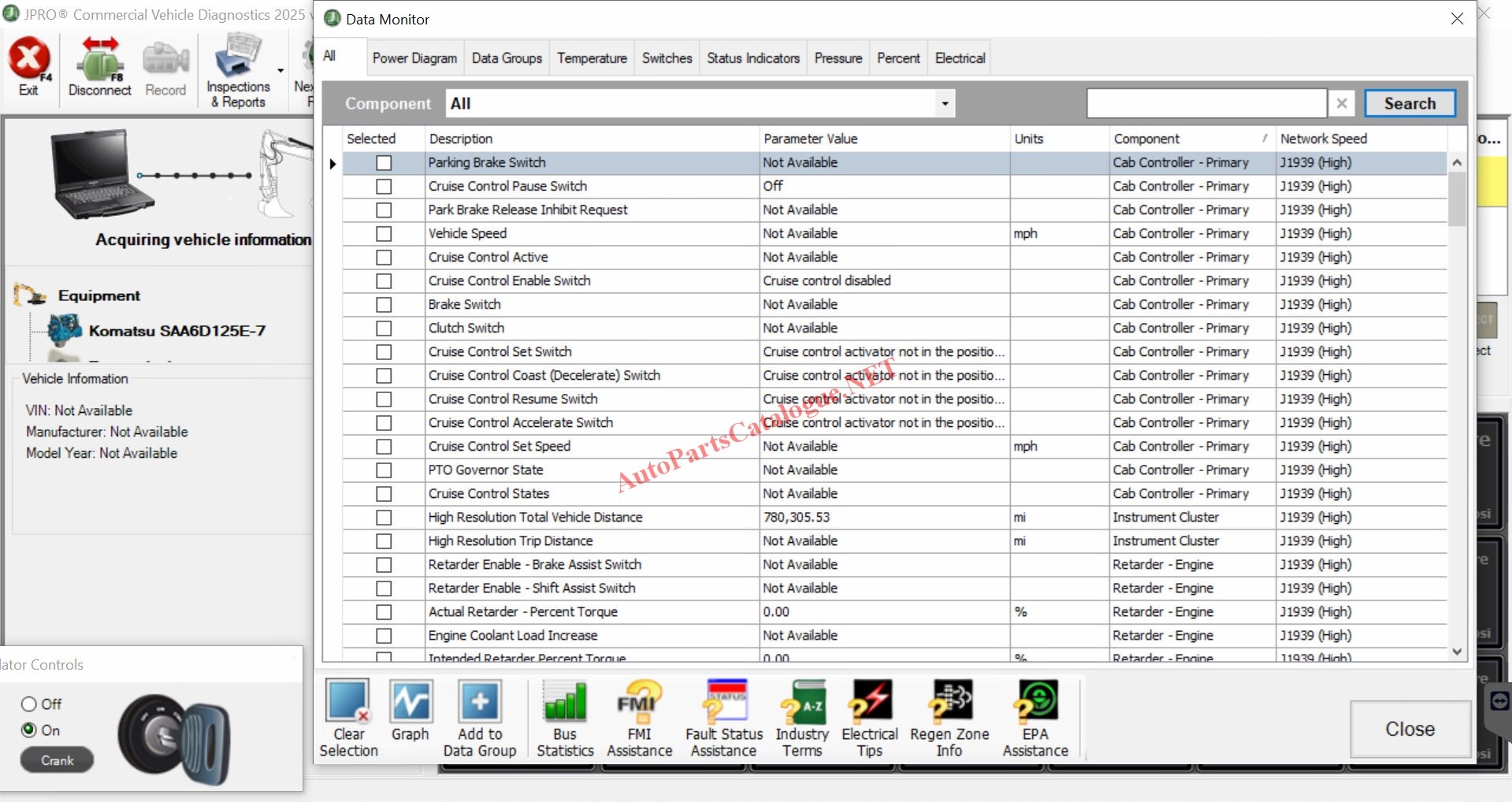
Task: Show Electrical Tips
Action: (x=869, y=702)
